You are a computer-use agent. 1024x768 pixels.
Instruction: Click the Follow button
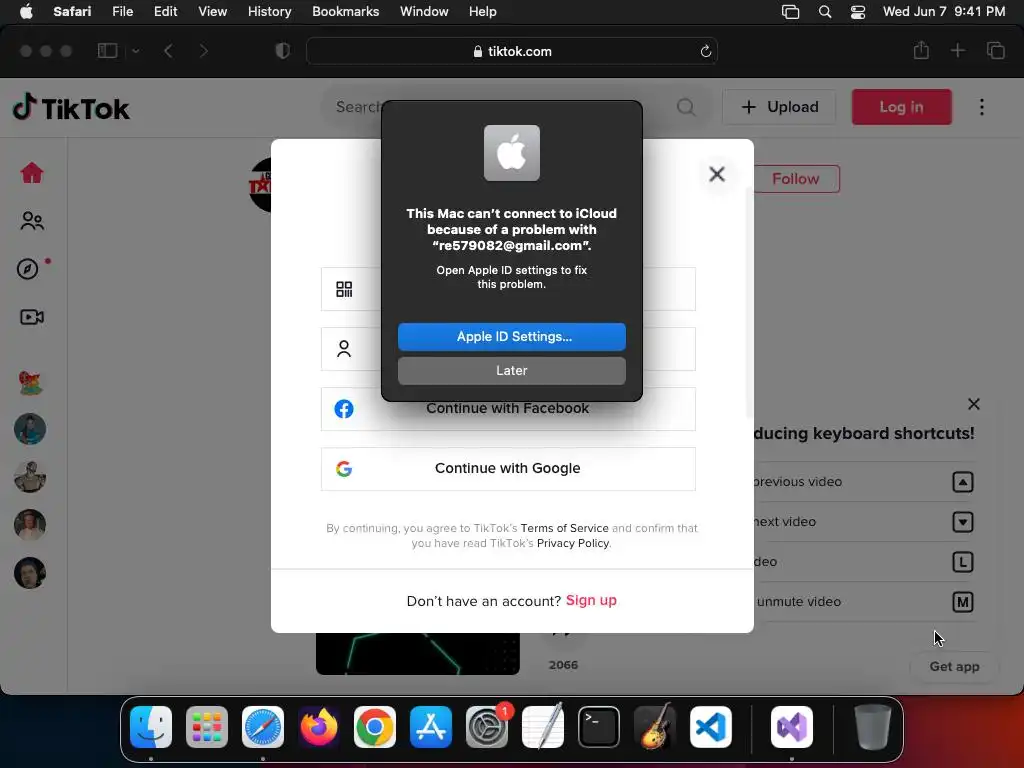coord(795,179)
